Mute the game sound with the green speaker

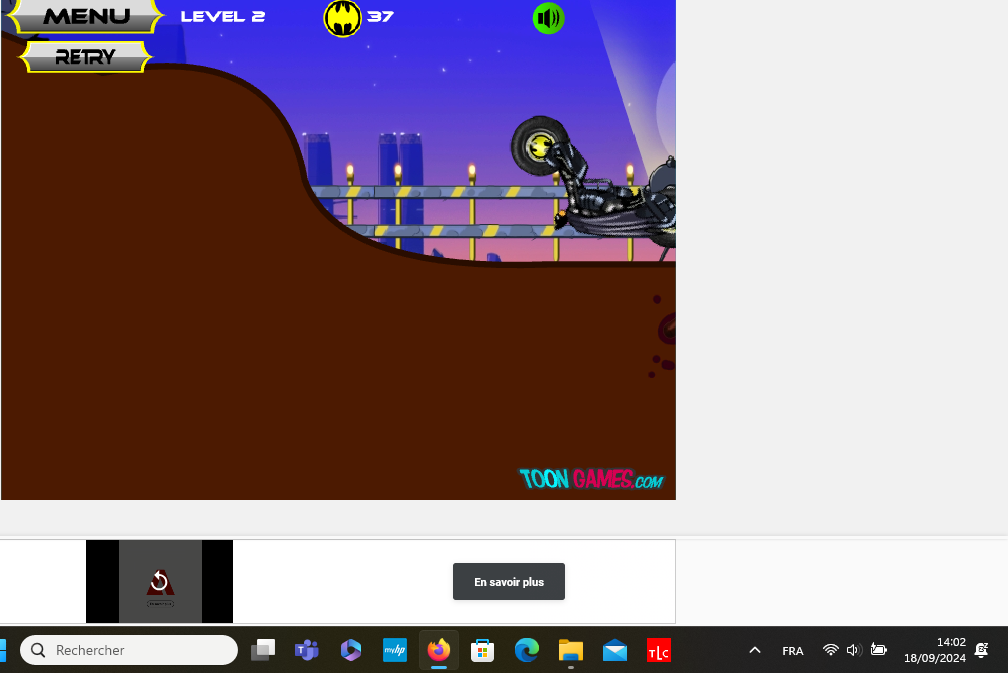pyautogui.click(x=548, y=18)
